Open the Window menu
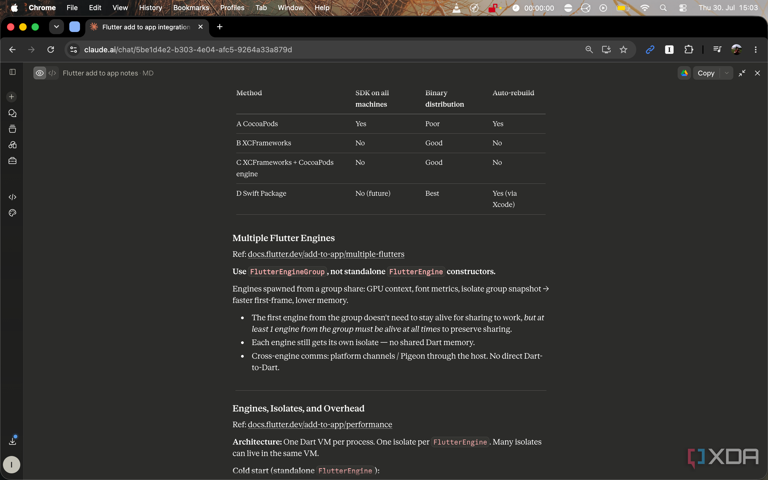768x480 pixels. (x=290, y=7)
